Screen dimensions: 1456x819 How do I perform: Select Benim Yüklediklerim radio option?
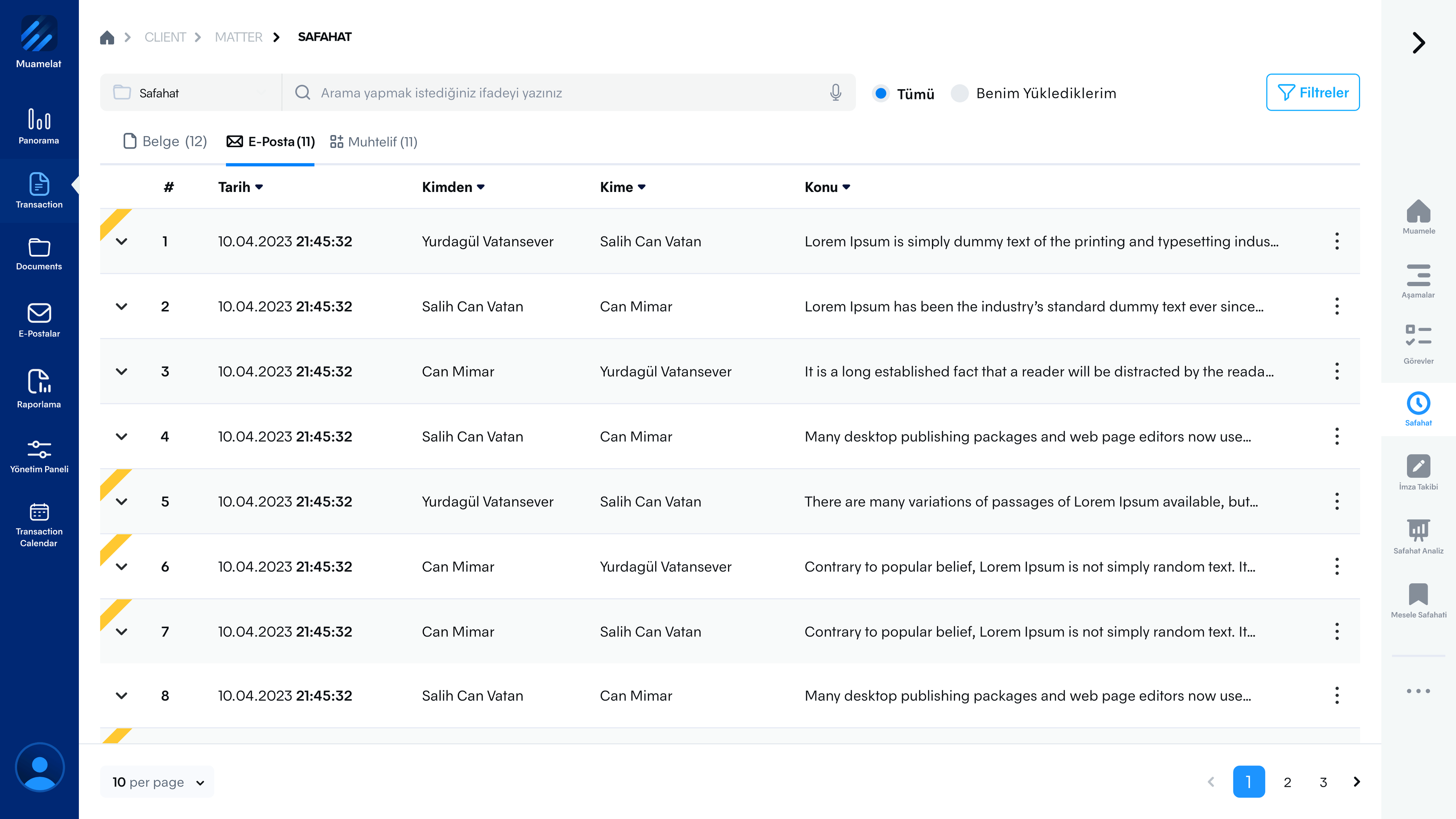[959, 93]
